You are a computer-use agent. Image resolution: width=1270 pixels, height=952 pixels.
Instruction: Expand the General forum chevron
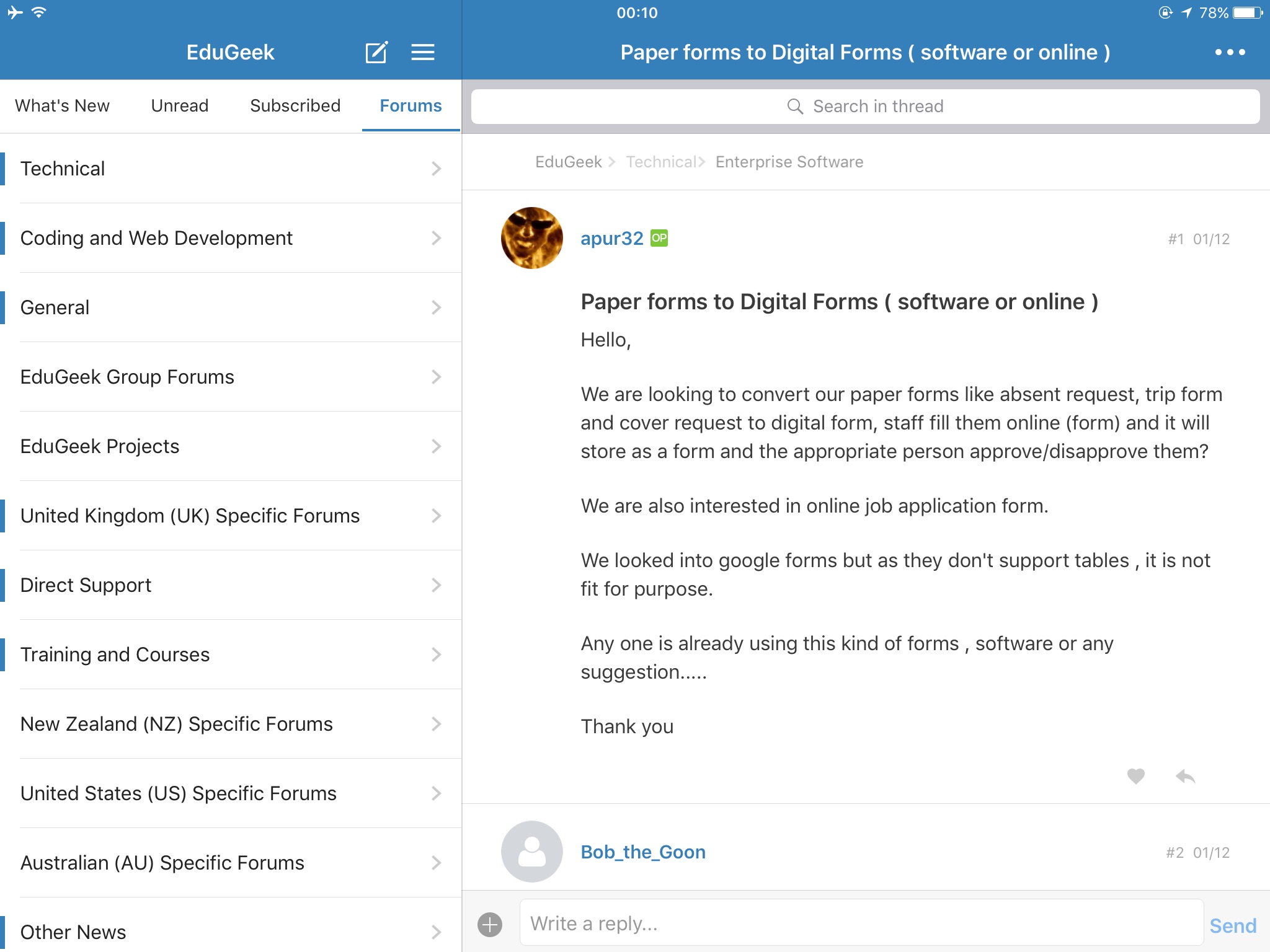436,307
